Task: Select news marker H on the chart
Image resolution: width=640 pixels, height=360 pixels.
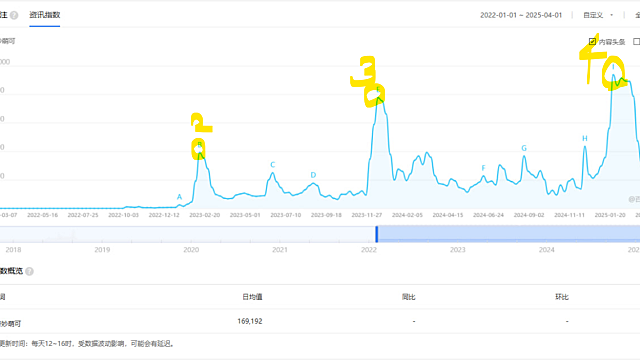Action: click(584, 139)
